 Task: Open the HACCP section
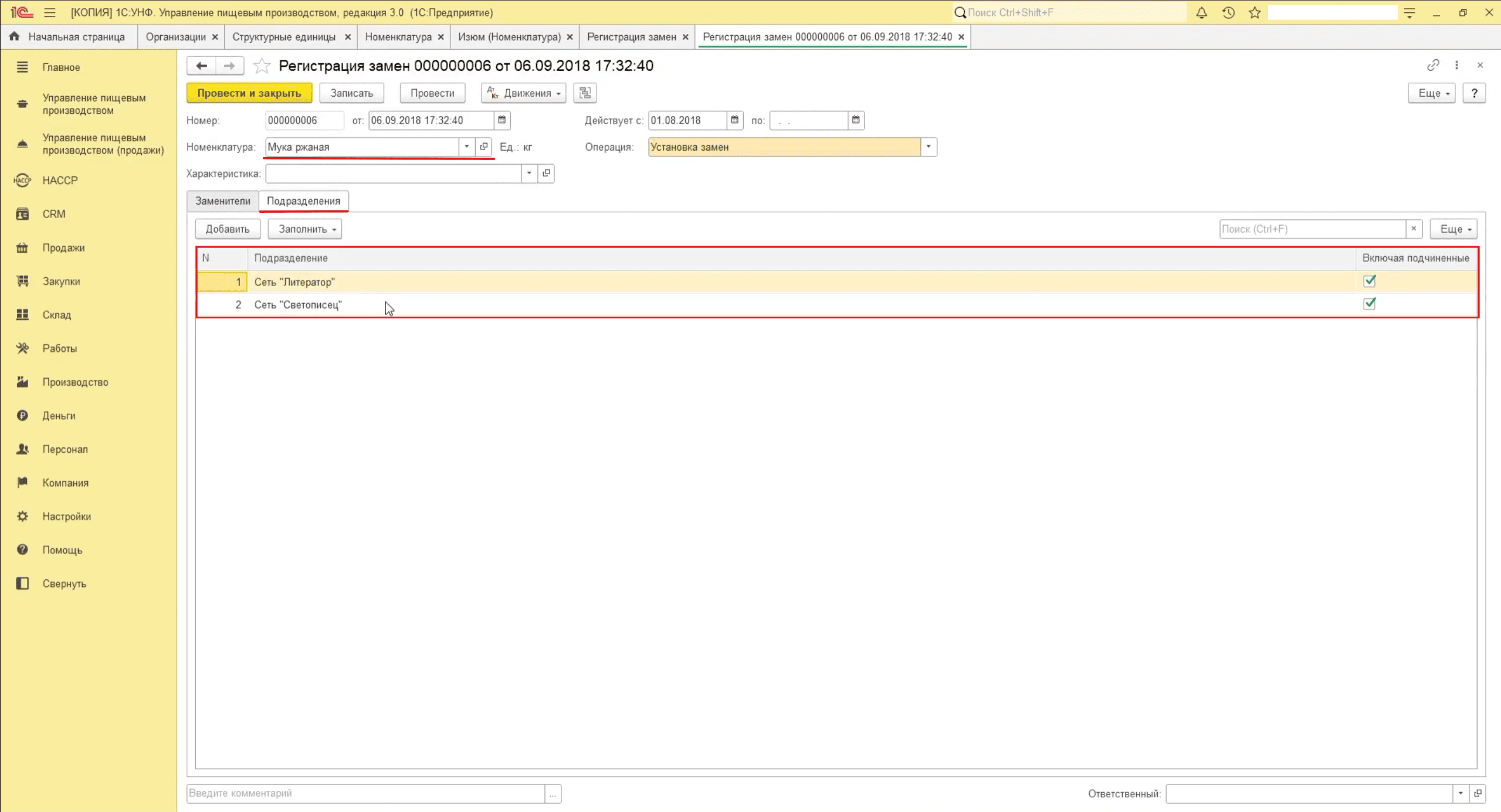tap(60, 181)
